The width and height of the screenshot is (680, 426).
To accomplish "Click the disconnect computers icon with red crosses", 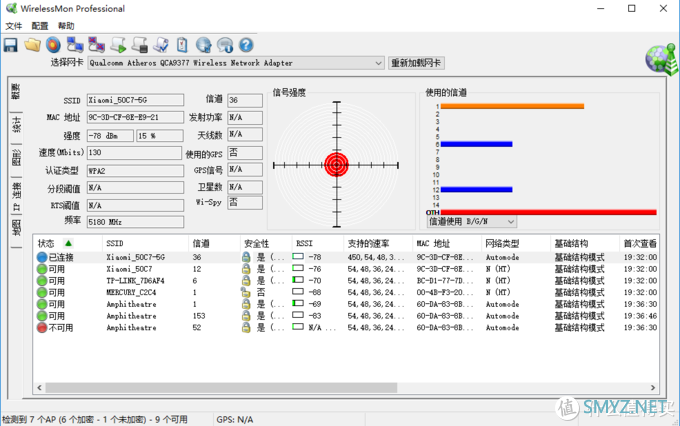I will (x=96, y=45).
